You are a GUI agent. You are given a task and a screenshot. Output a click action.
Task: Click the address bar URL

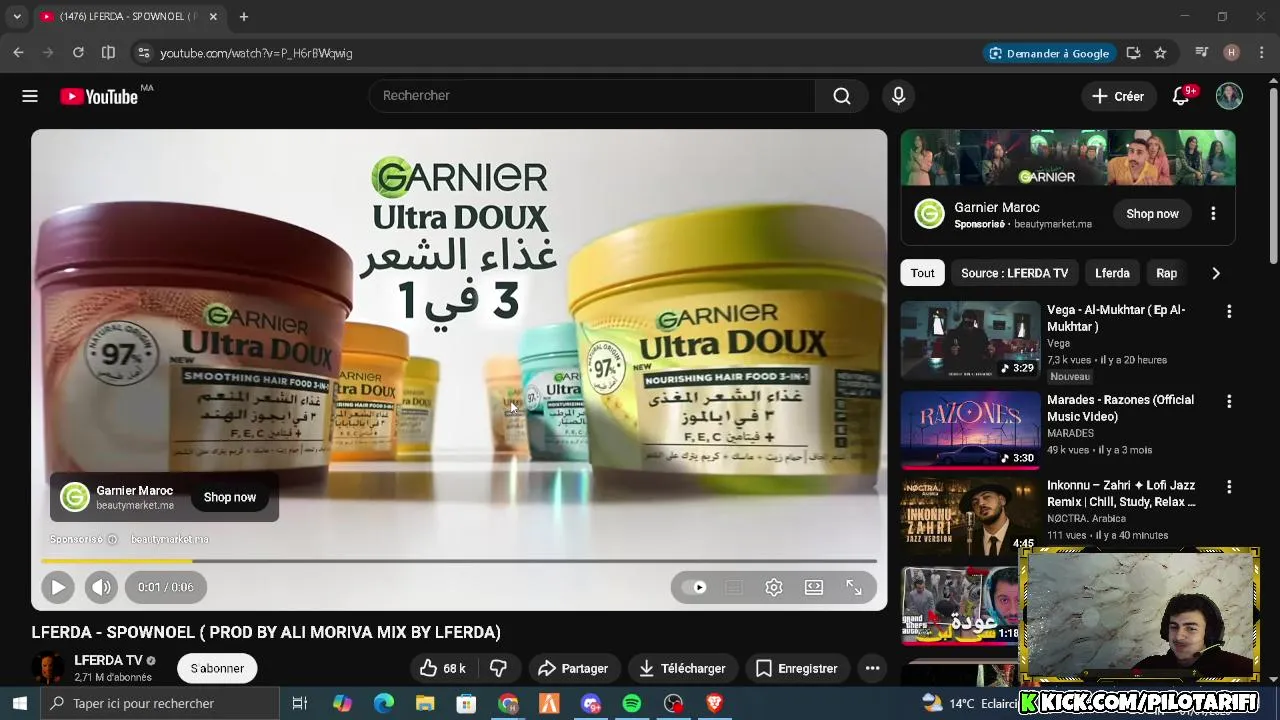pos(256,53)
